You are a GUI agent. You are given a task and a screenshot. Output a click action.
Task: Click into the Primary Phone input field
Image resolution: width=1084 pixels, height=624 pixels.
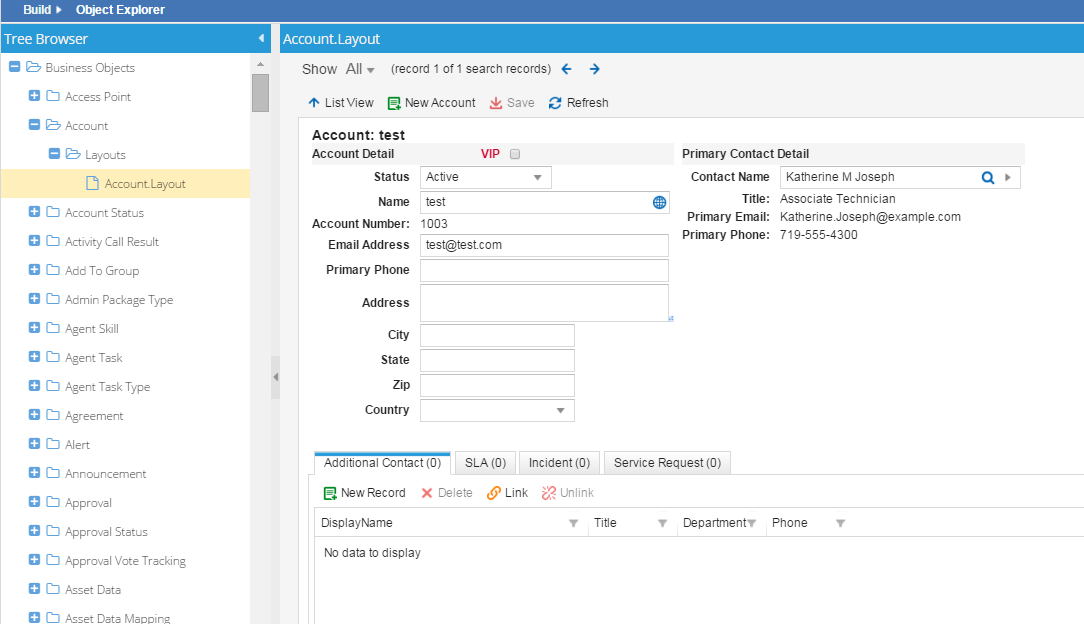tap(544, 270)
